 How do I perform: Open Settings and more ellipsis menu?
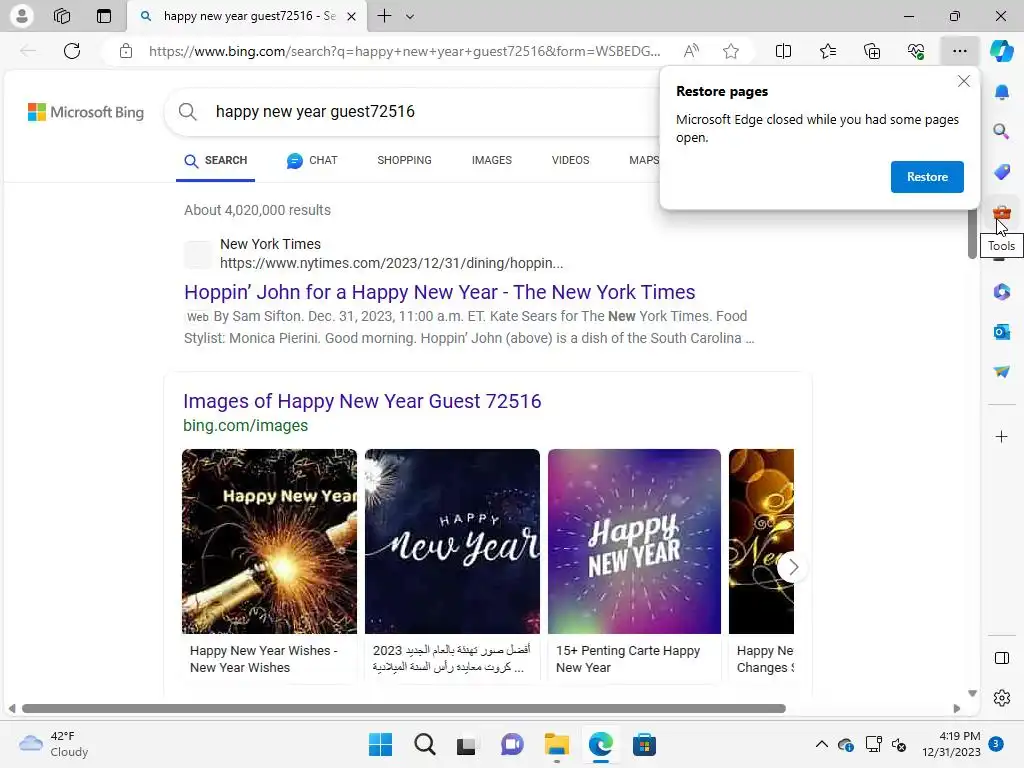click(x=959, y=51)
